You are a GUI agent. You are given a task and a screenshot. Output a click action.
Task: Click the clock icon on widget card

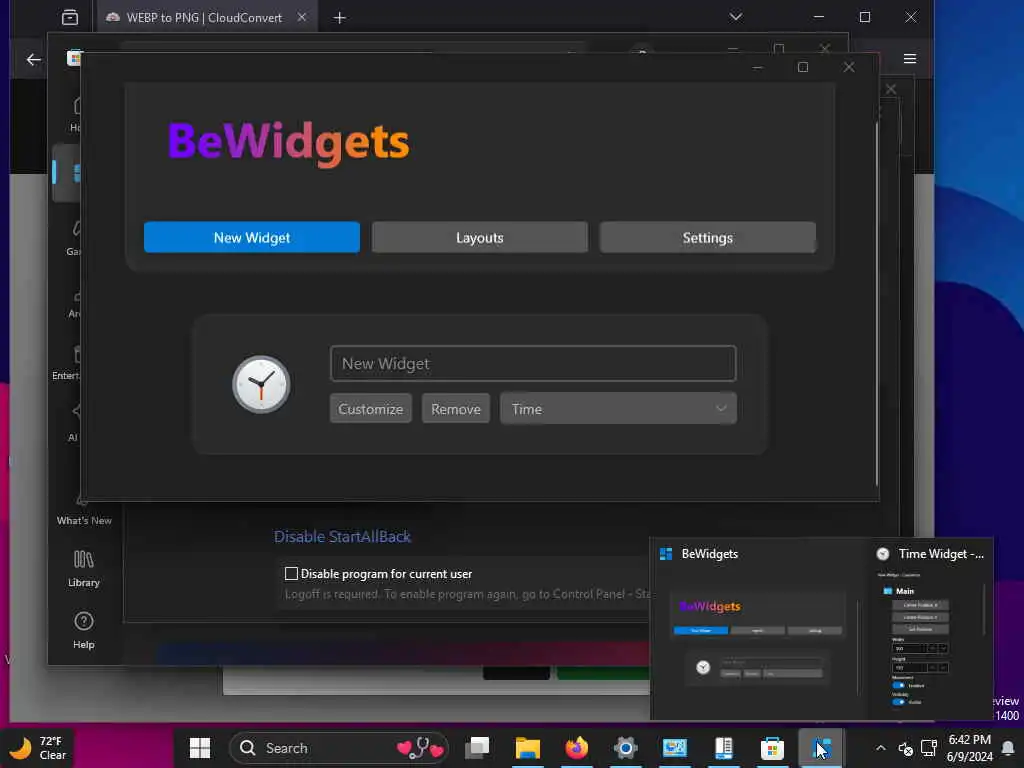pos(261,385)
